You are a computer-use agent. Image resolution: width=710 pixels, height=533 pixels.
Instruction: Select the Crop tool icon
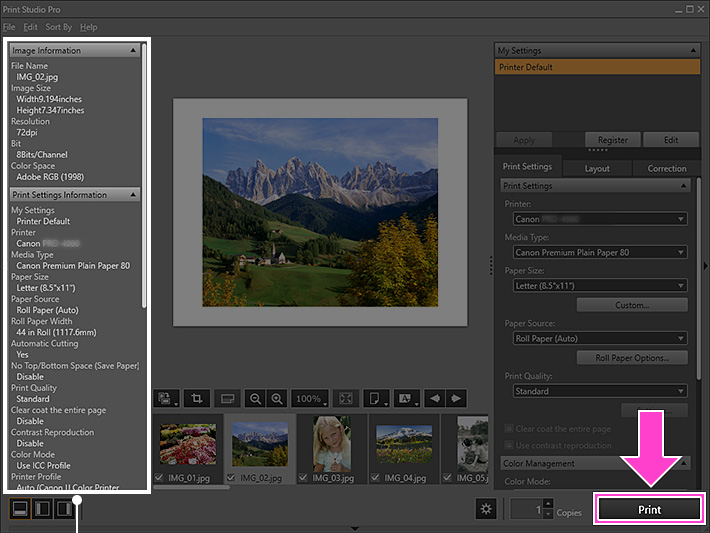tap(195, 398)
